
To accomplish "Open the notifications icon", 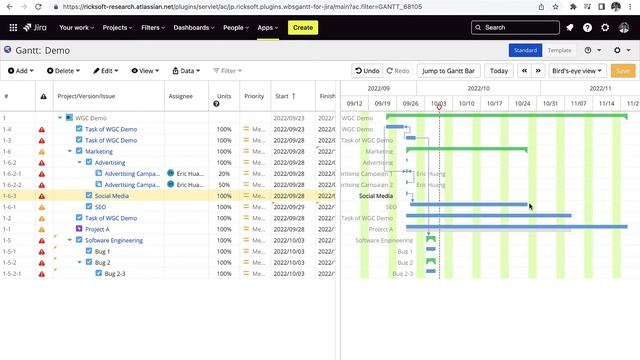I will pos(570,27).
